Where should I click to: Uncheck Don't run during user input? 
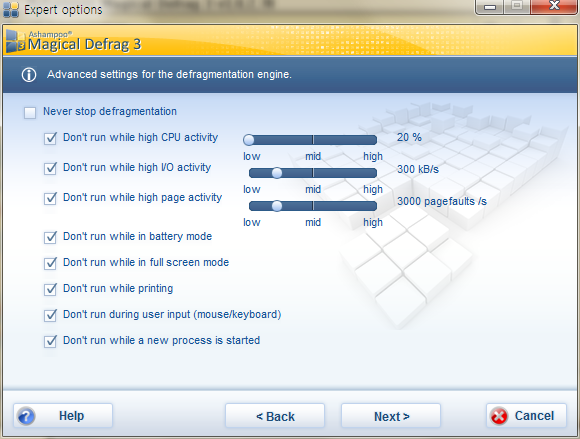point(50,315)
